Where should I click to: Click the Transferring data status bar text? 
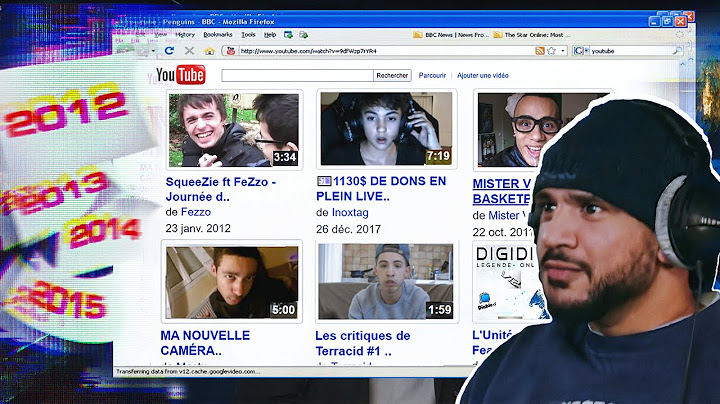[187, 371]
